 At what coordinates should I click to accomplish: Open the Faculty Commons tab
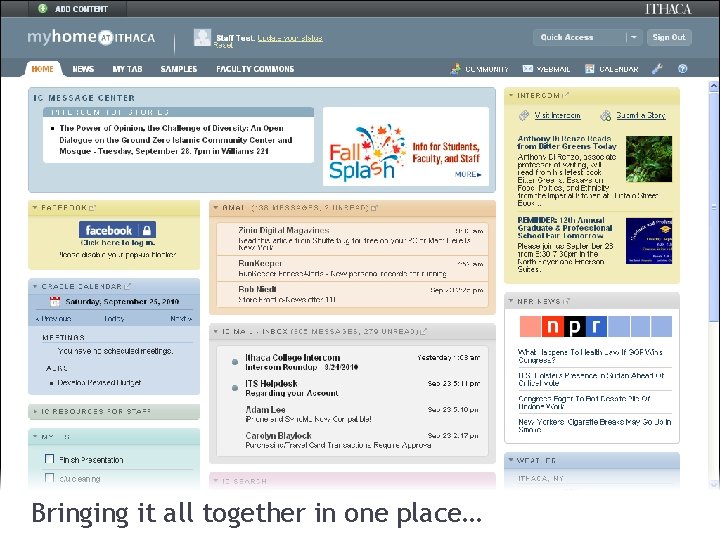click(x=255, y=69)
